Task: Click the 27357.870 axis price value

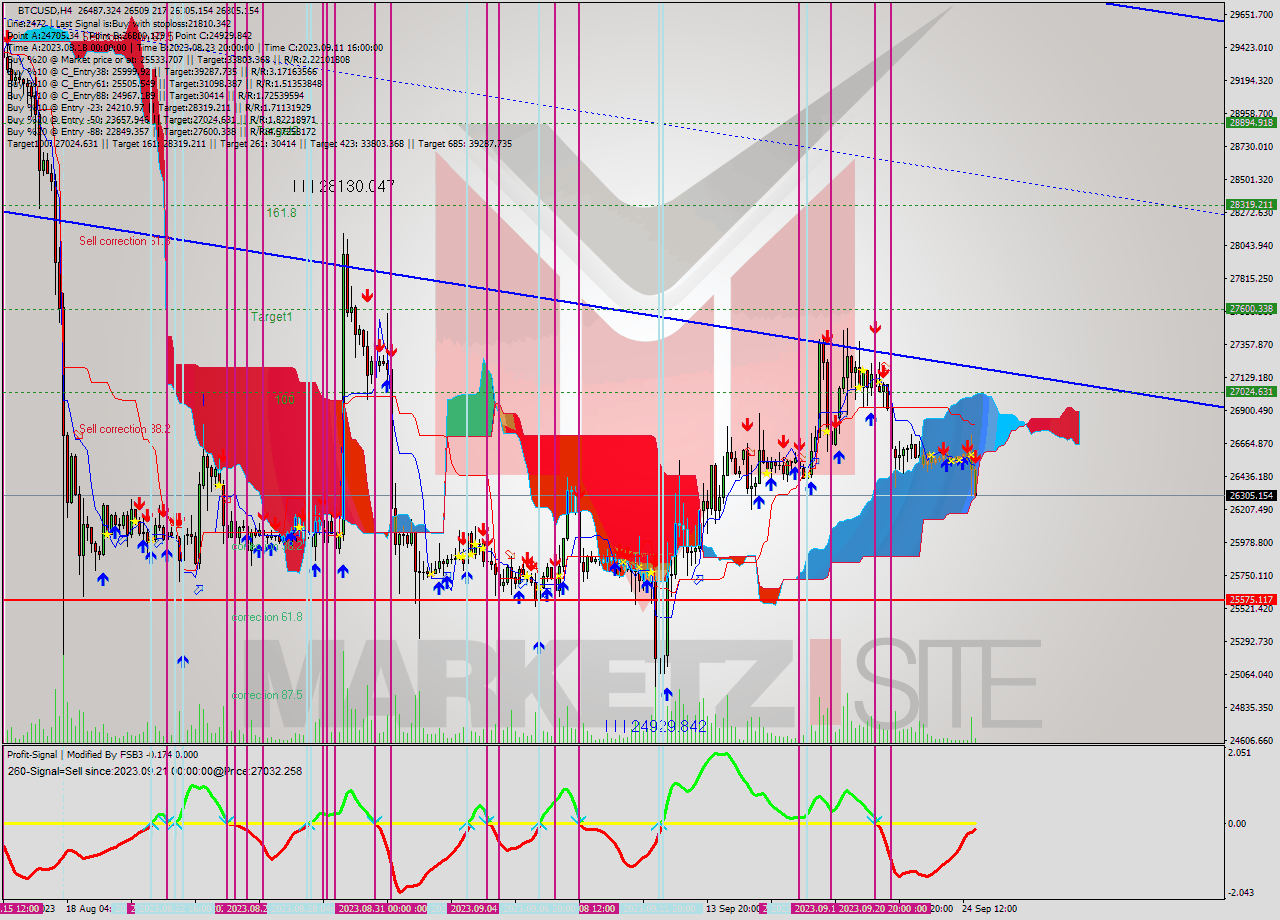Action: 1251,344
